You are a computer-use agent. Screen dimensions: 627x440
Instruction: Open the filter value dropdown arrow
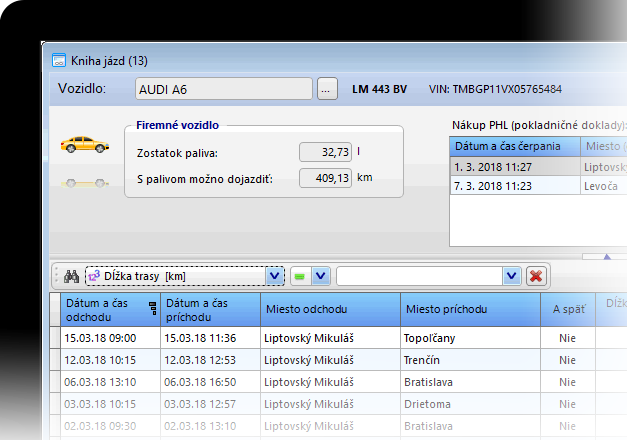tap(512, 276)
